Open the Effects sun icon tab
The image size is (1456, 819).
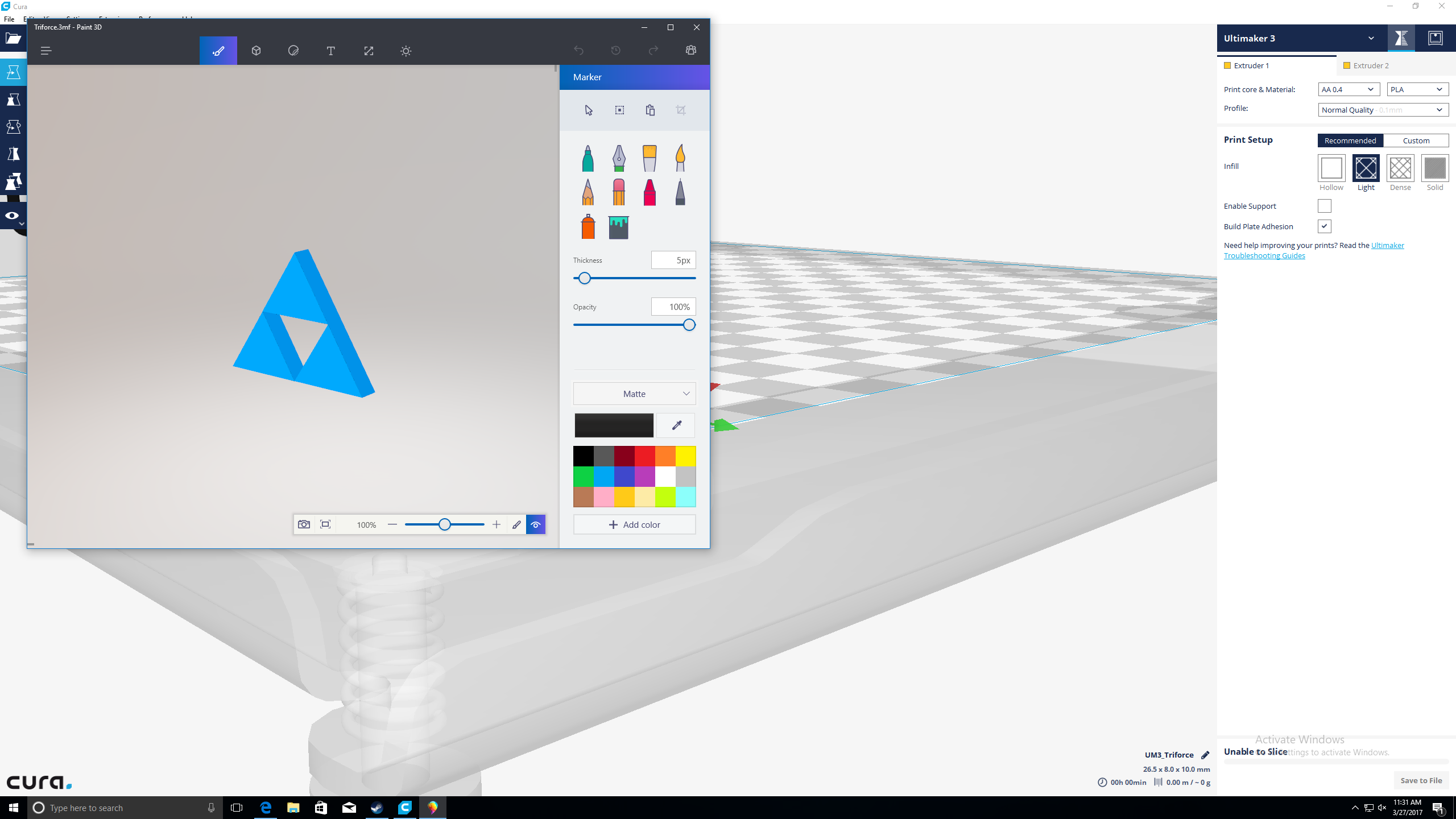[406, 51]
